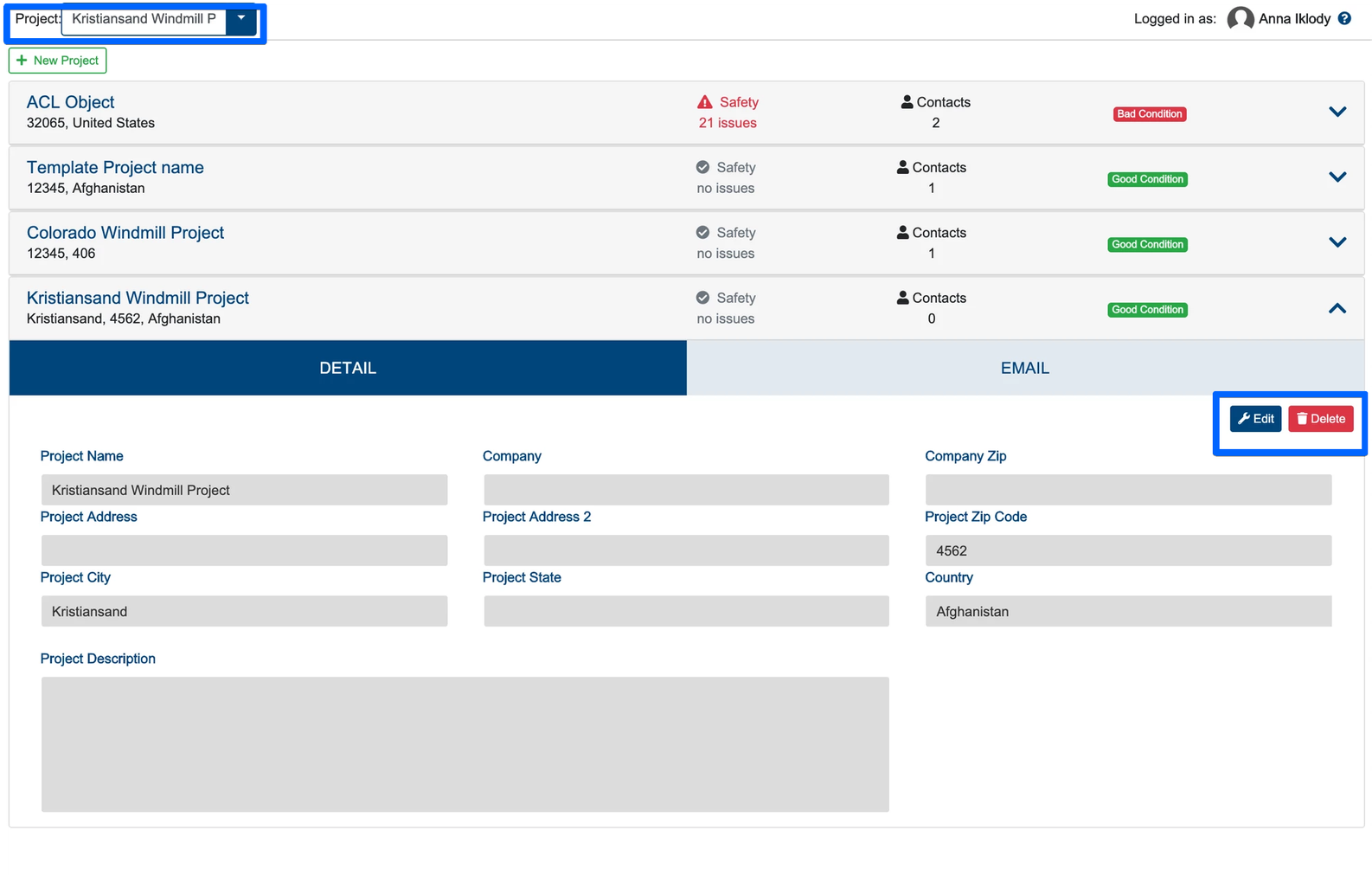This screenshot has height=875, width=1372.
Task: Click the Country field showing Afghanistan
Action: (1128, 611)
